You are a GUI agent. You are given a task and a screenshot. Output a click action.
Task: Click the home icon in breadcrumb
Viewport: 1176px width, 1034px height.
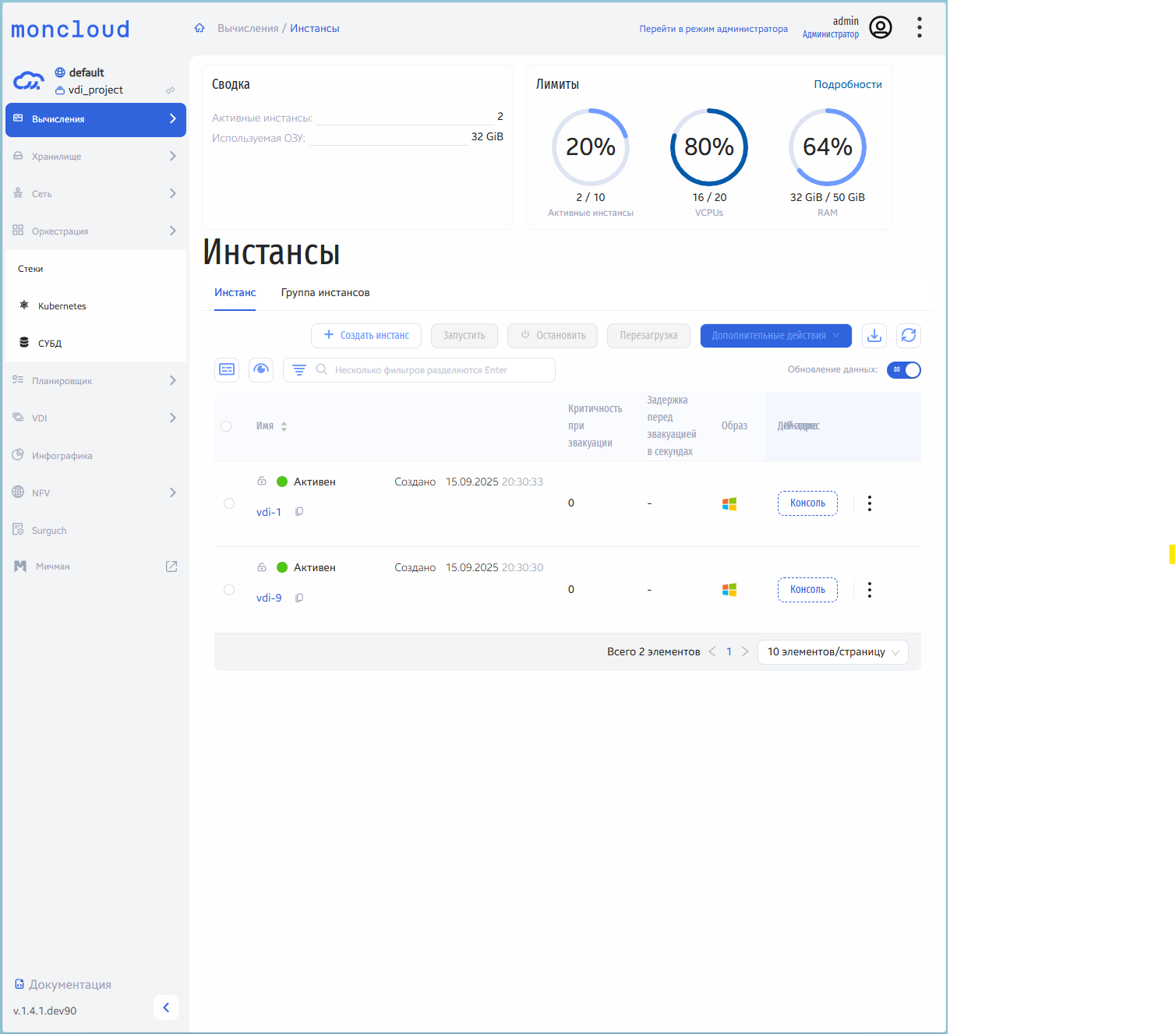(200, 28)
